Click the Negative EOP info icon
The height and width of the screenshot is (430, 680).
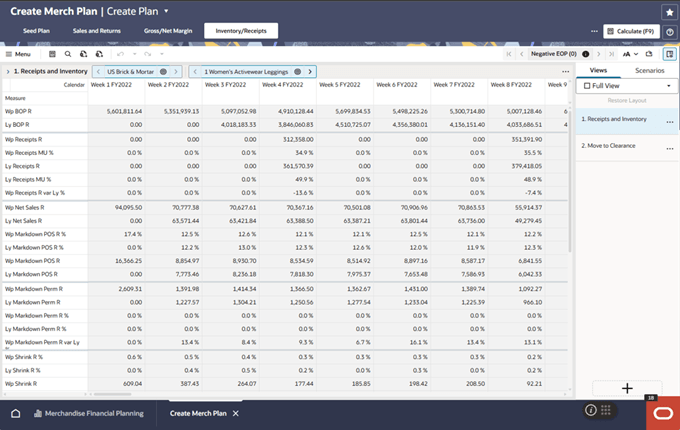(585, 54)
